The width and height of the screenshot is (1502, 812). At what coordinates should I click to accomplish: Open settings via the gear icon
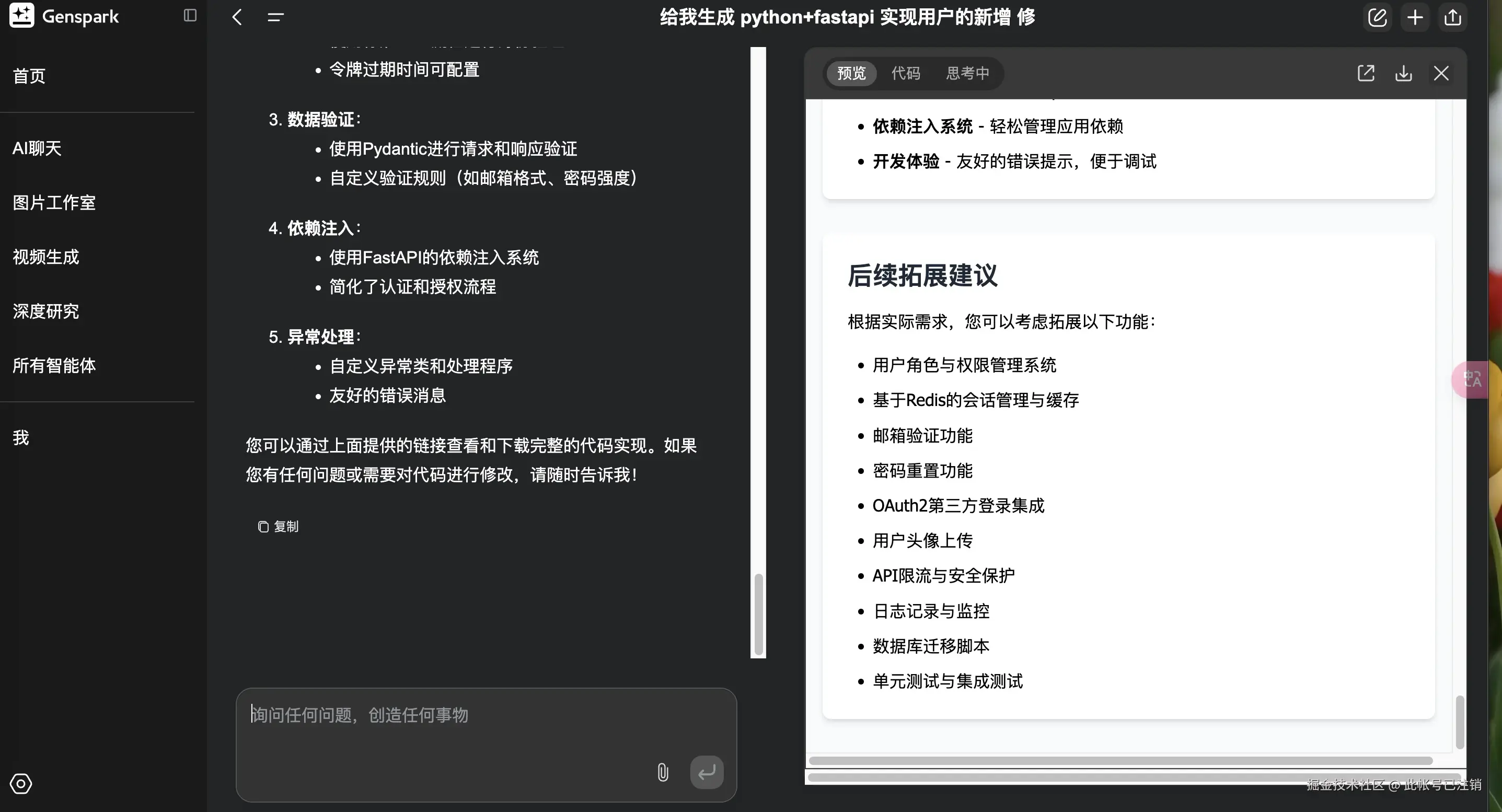[x=20, y=784]
